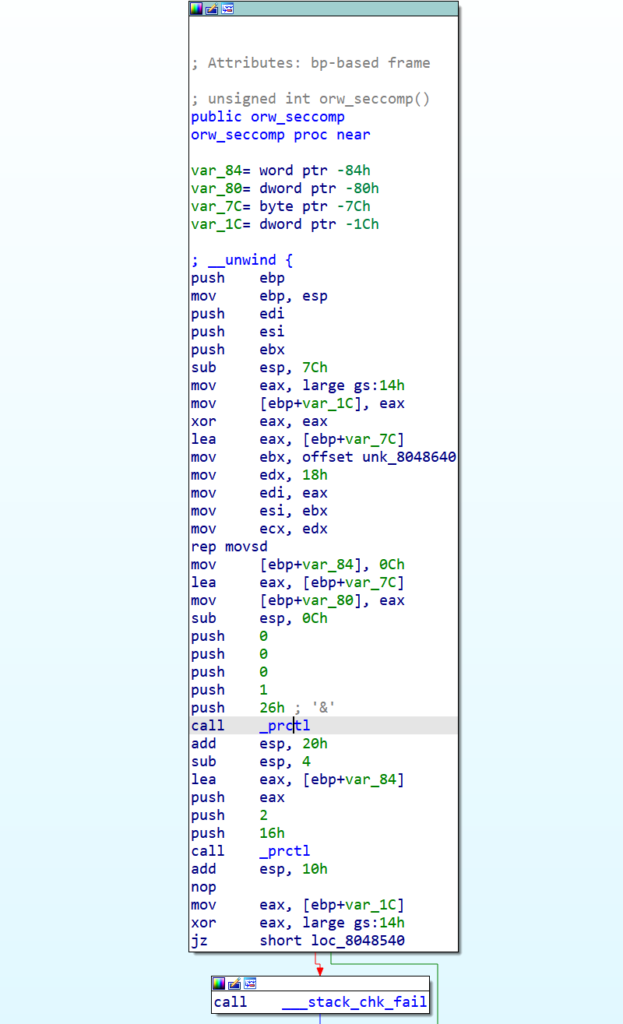Click the 'mov [ebp+var_80], eax' instruction

coord(298,600)
